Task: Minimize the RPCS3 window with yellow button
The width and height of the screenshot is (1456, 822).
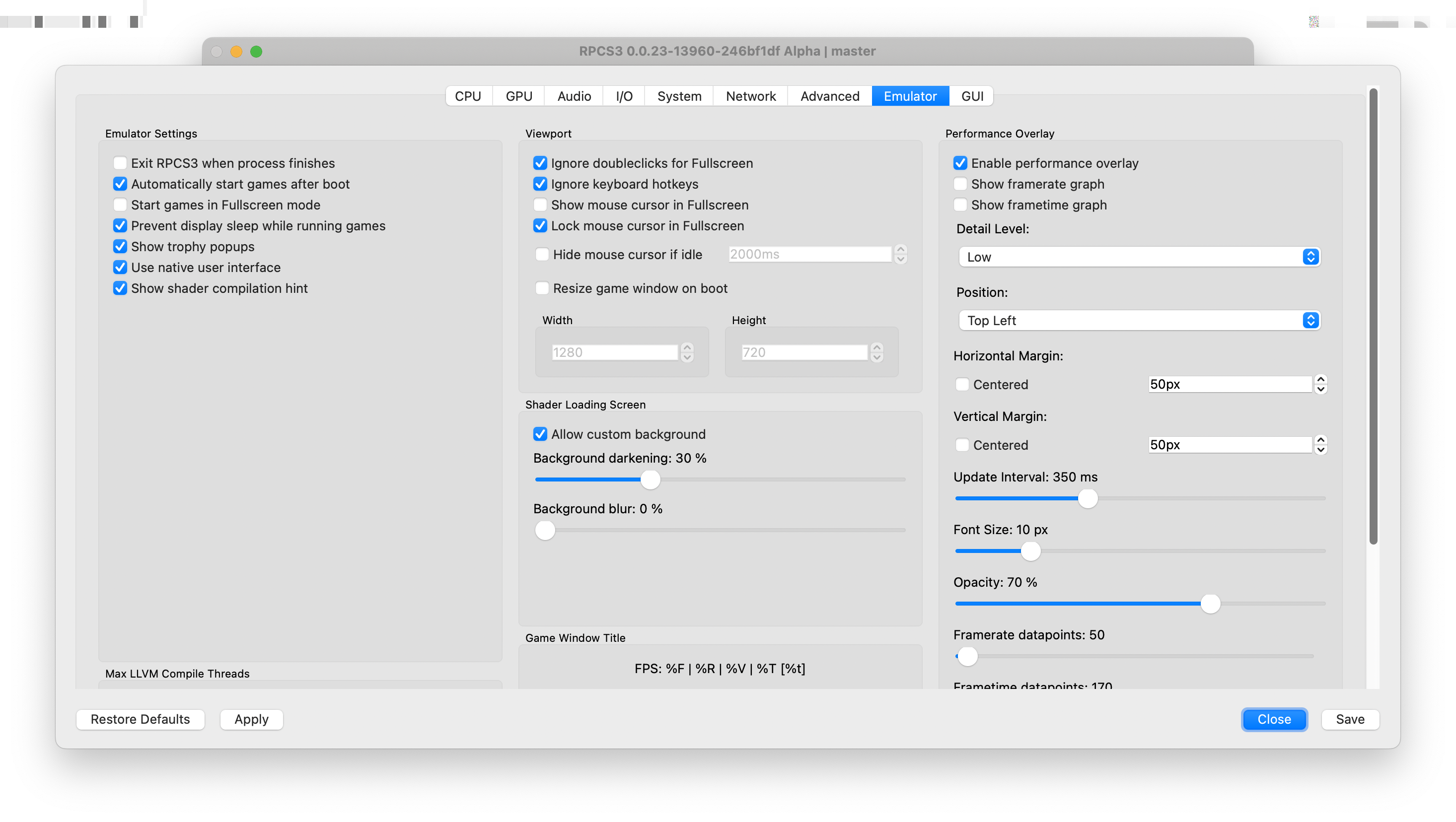Action: pyautogui.click(x=236, y=52)
